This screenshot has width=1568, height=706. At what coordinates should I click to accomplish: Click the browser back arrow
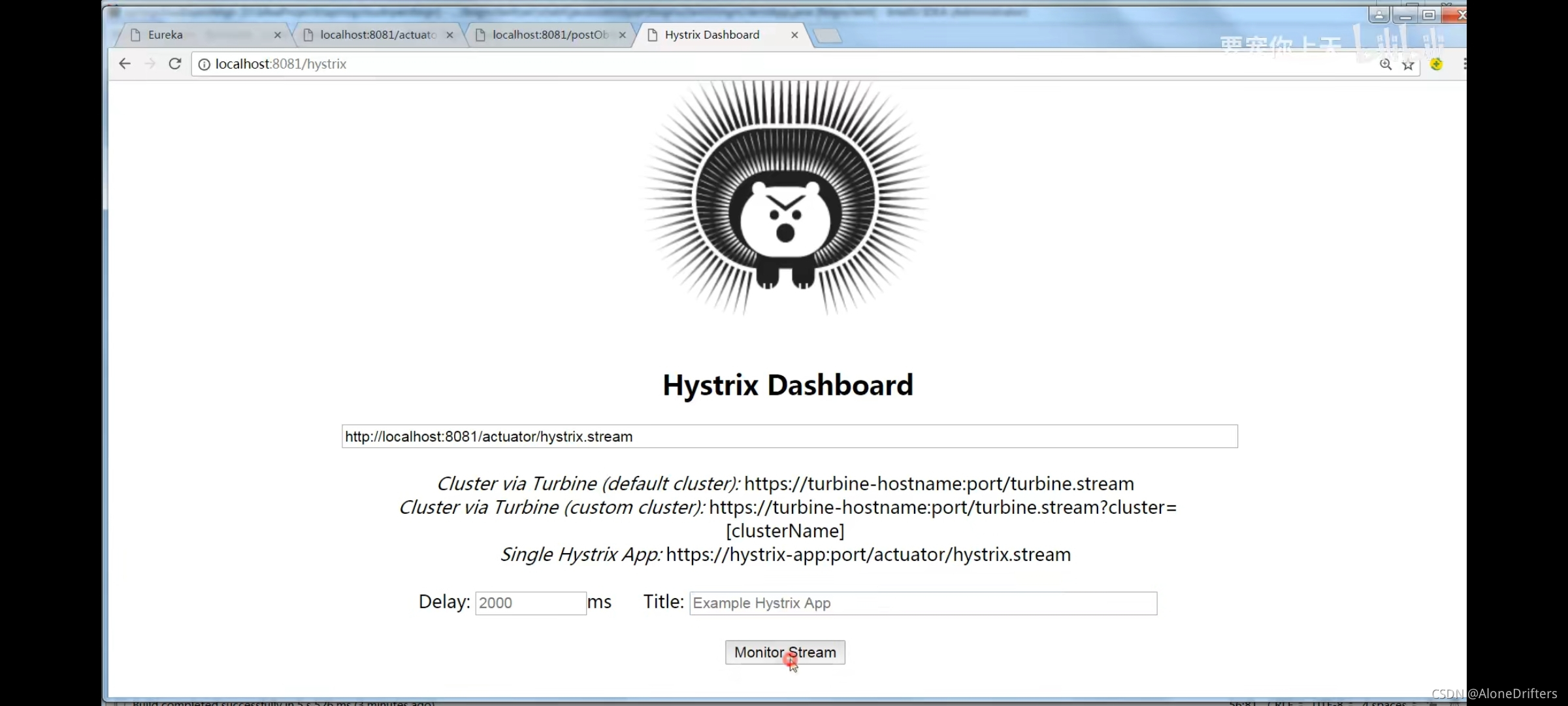coord(125,63)
